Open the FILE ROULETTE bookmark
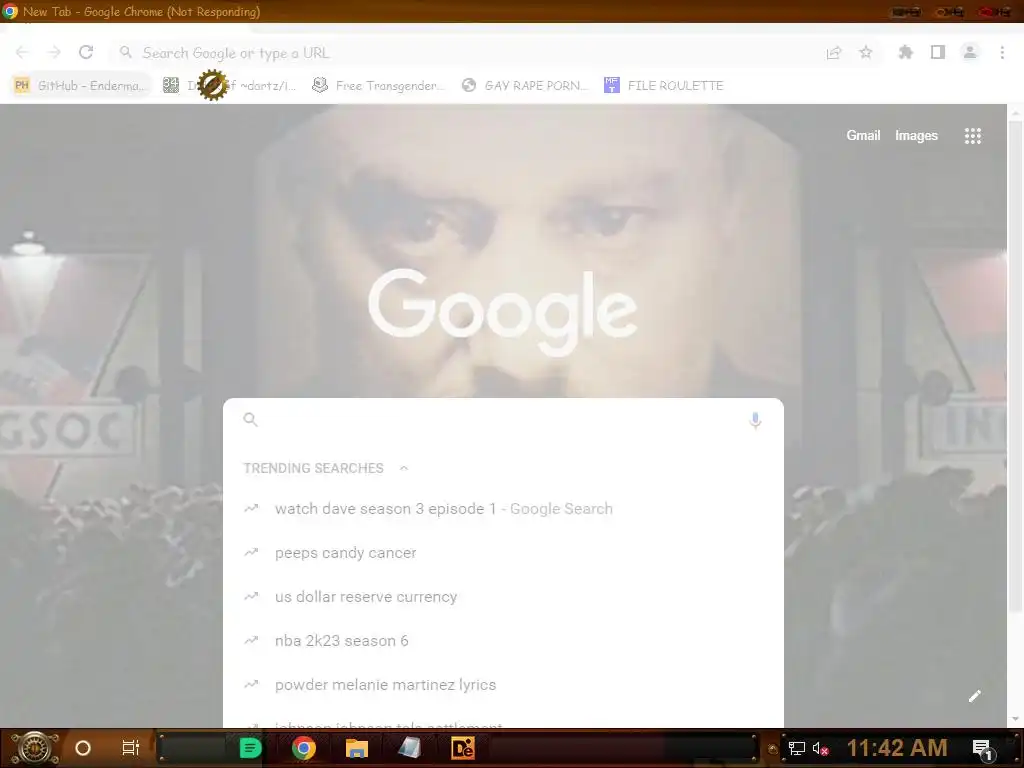 tap(664, 86)
